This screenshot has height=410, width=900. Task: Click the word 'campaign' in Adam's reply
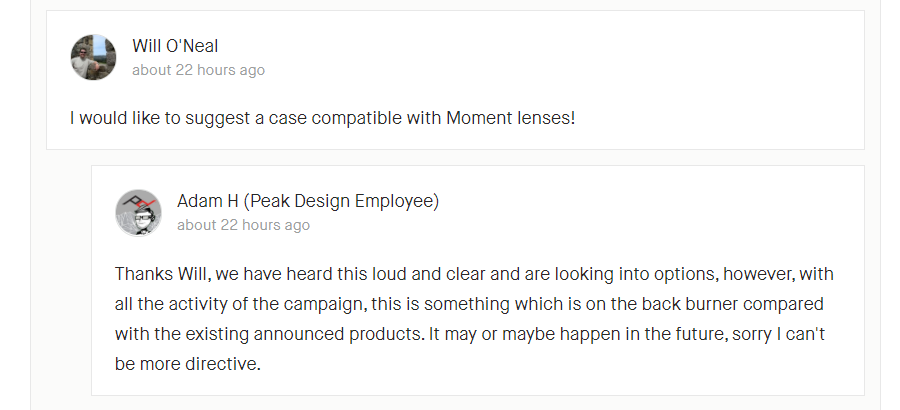[x=323, y=304]
